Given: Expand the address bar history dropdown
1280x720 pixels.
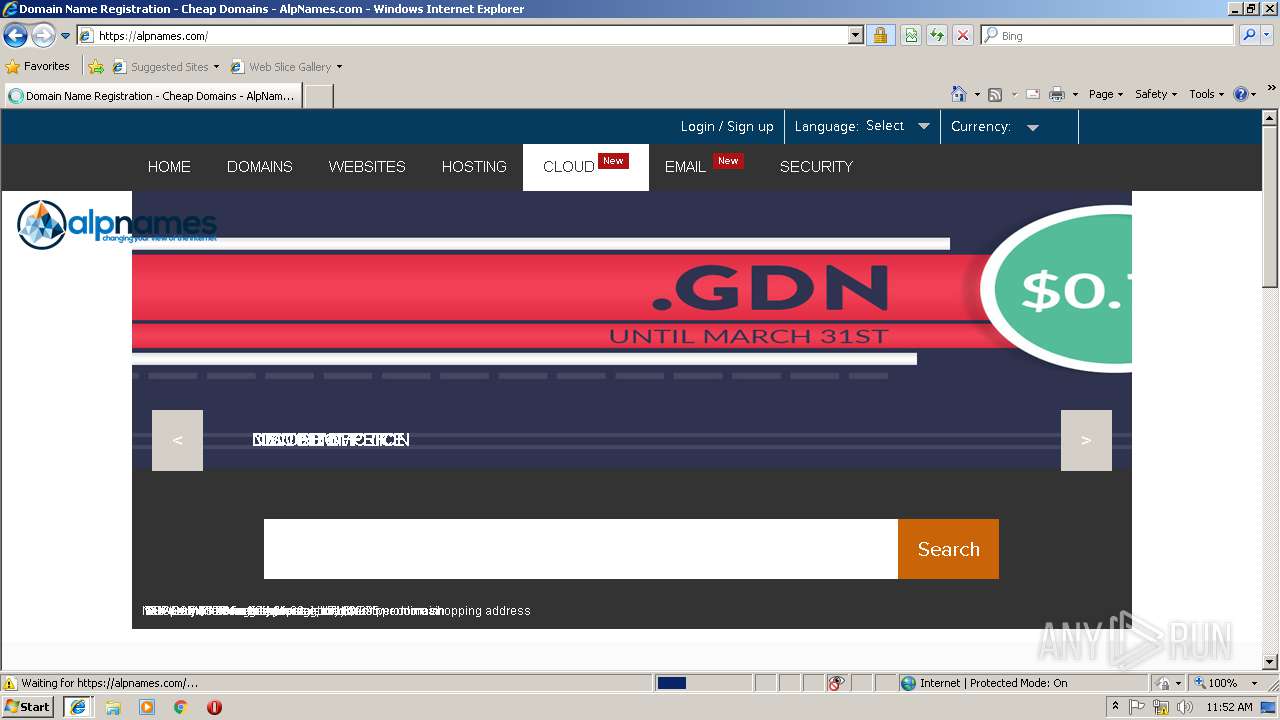Looking at the screenshot, I should 856,36.
